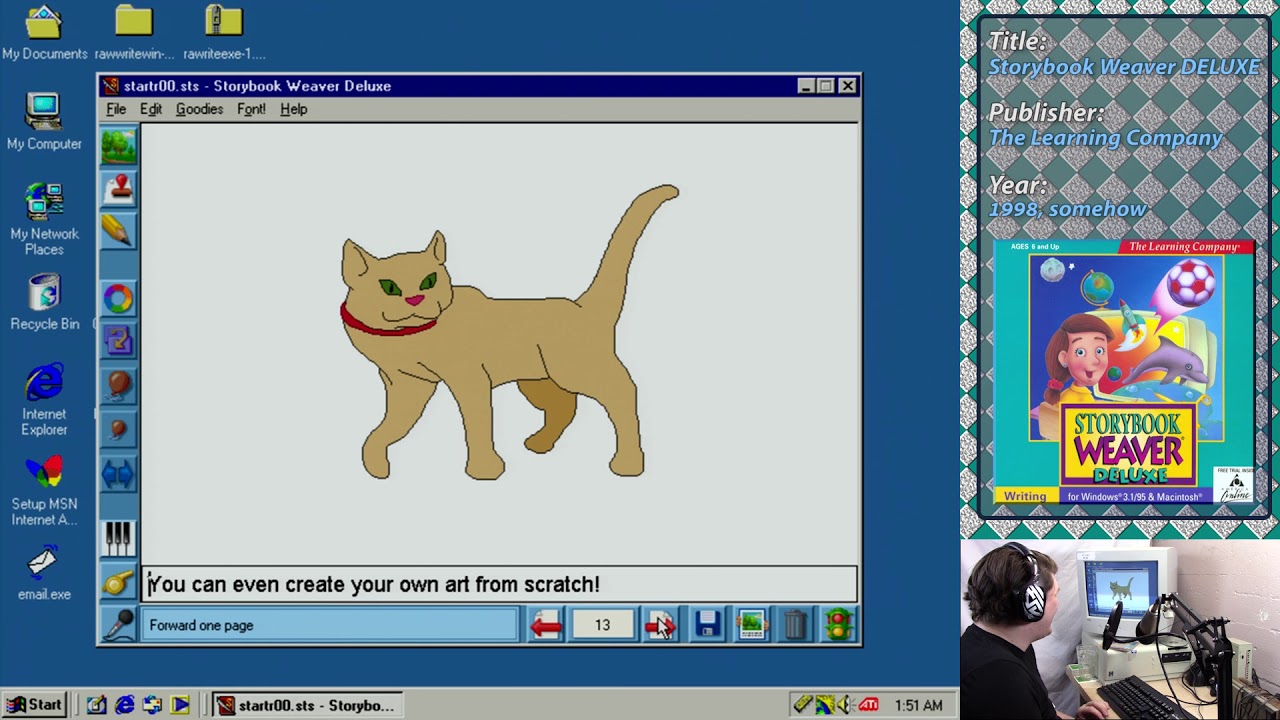Open Media Player from Quick Launch
The width and height of the screenshot is (1280, 720).
180,705
